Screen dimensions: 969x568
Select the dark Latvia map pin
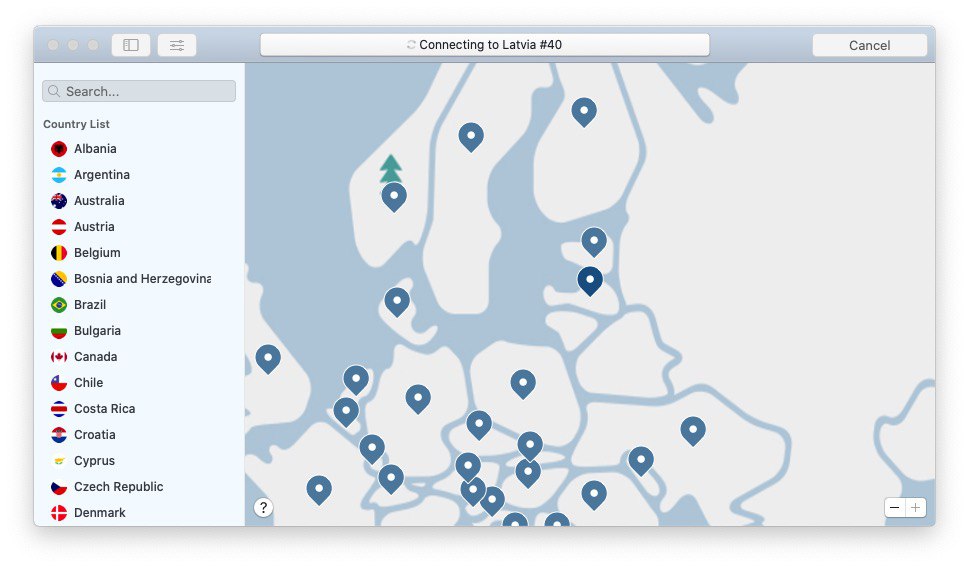coord(590,281)
